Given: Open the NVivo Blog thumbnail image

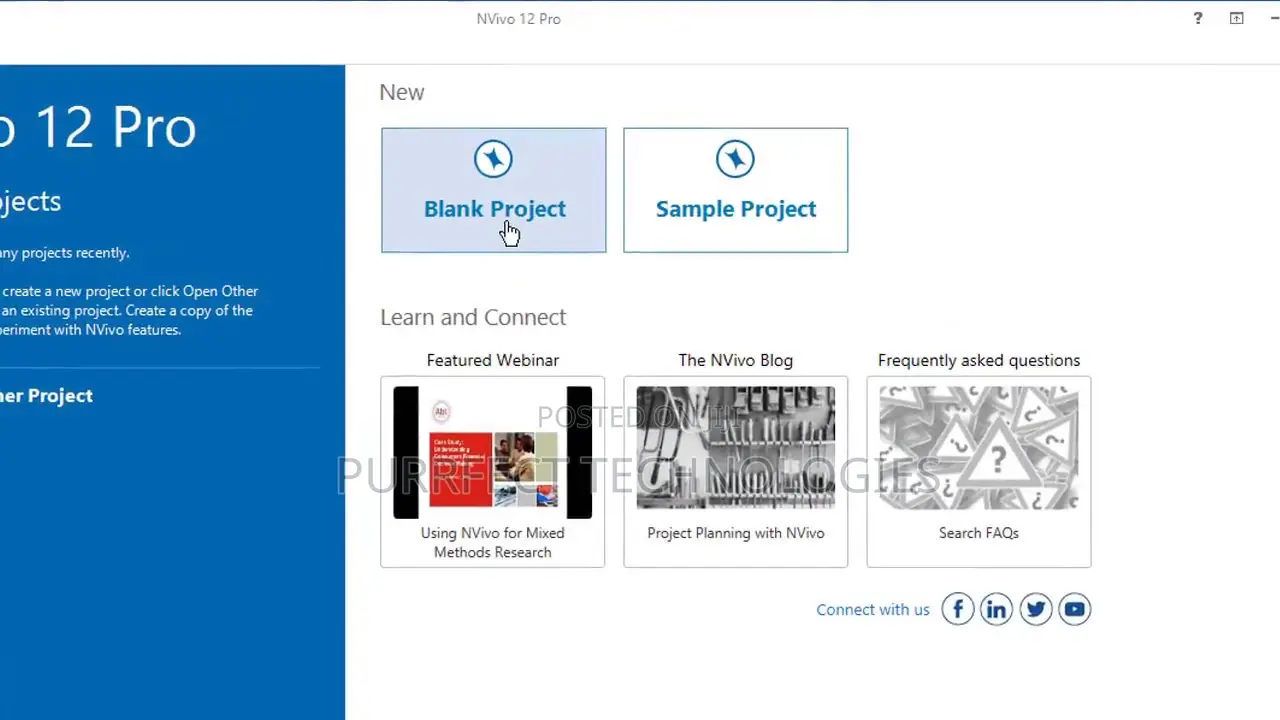Looking at the screenshot, I should click(735, 447).
